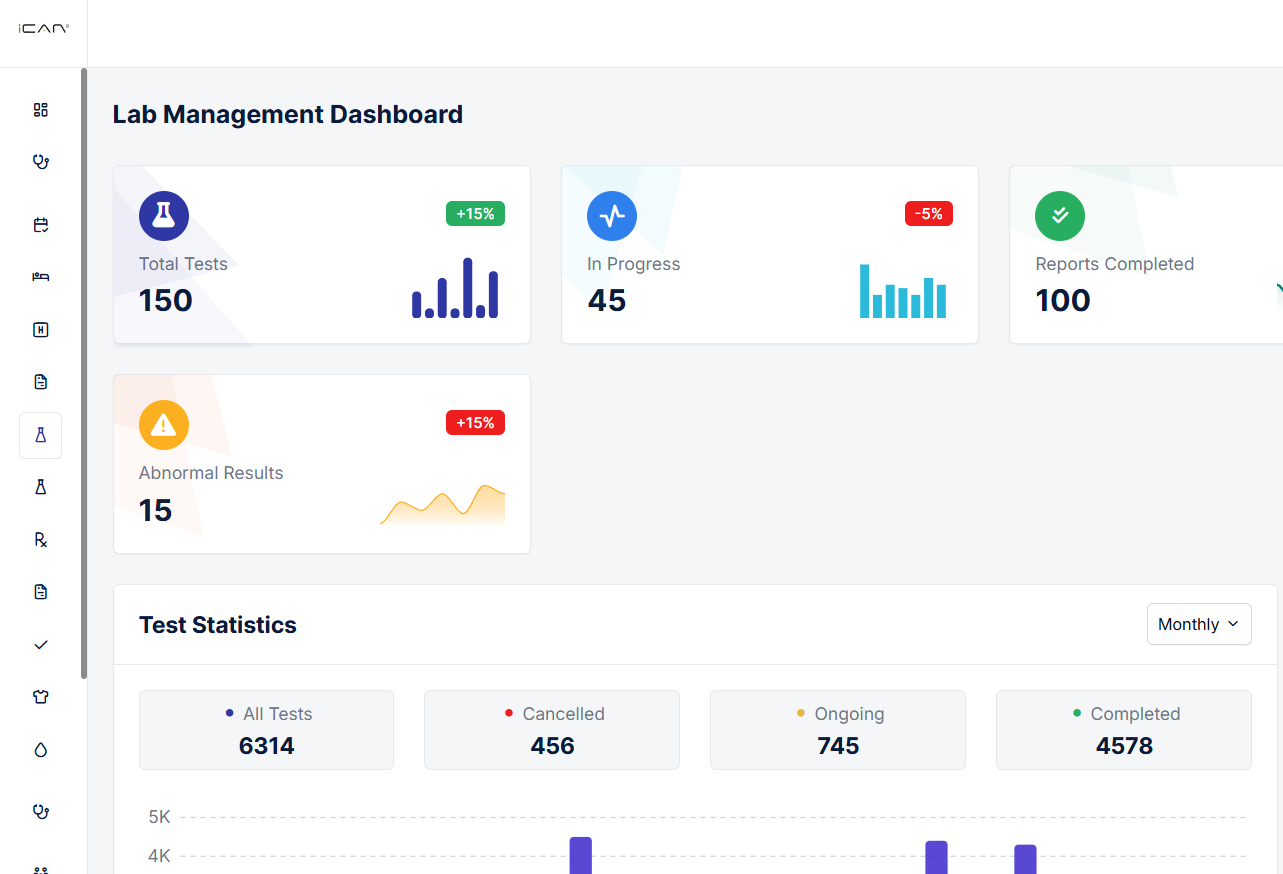Viewport: 1283px width, 874px height.
Task: Click the t-shirt icon in sidebar
Action: coord(41,697)
